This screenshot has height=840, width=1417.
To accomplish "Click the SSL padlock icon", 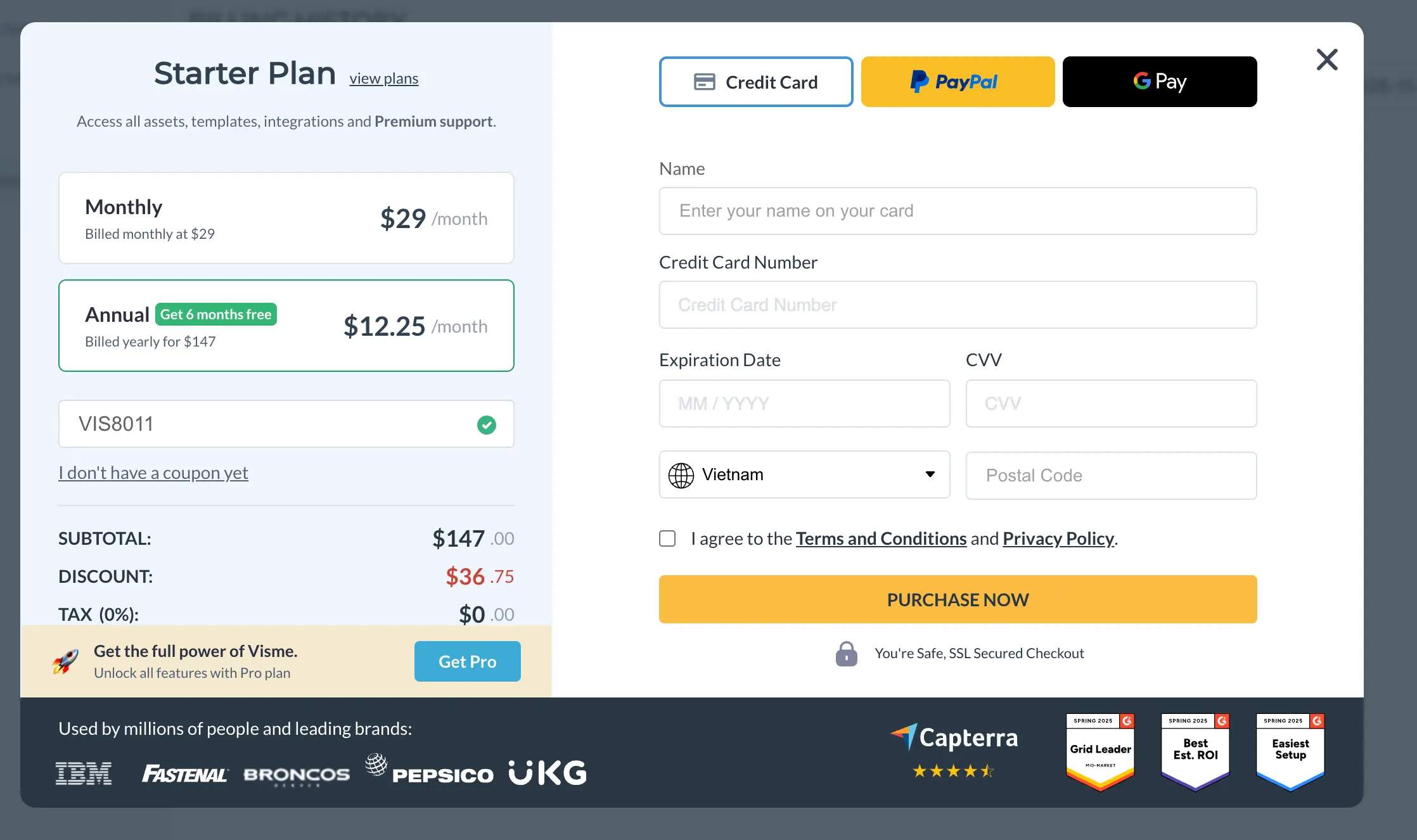I will (846, 654).
